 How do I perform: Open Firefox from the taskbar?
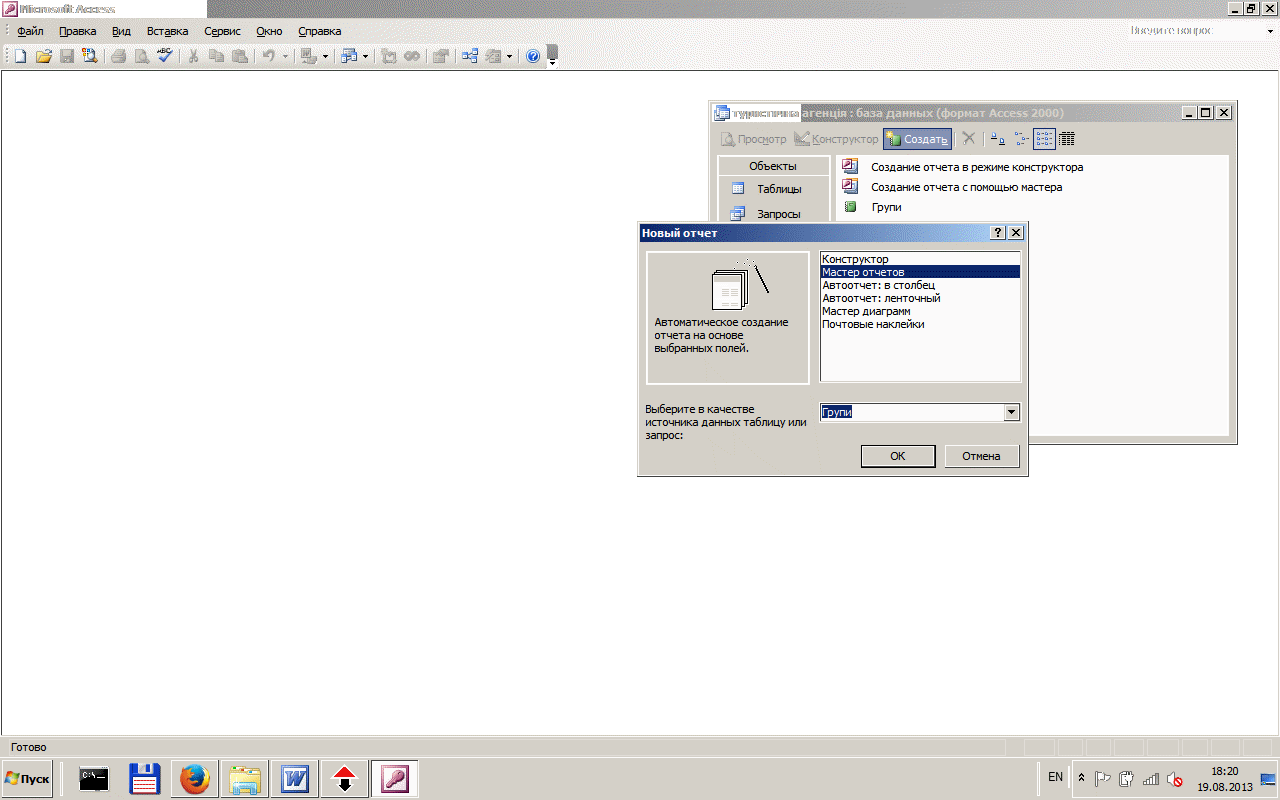[195, 778]
